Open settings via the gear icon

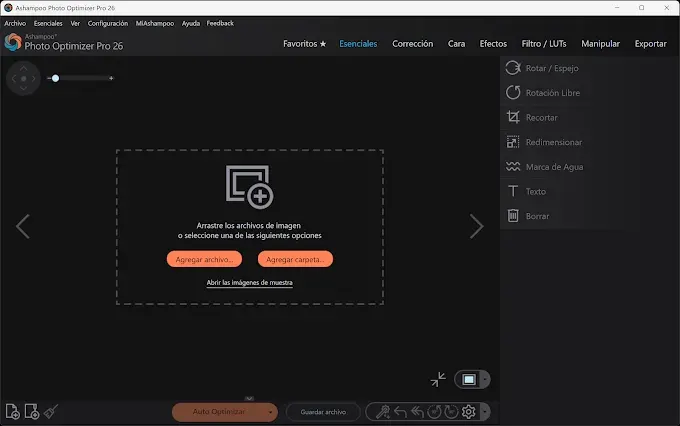coord(468,411)
